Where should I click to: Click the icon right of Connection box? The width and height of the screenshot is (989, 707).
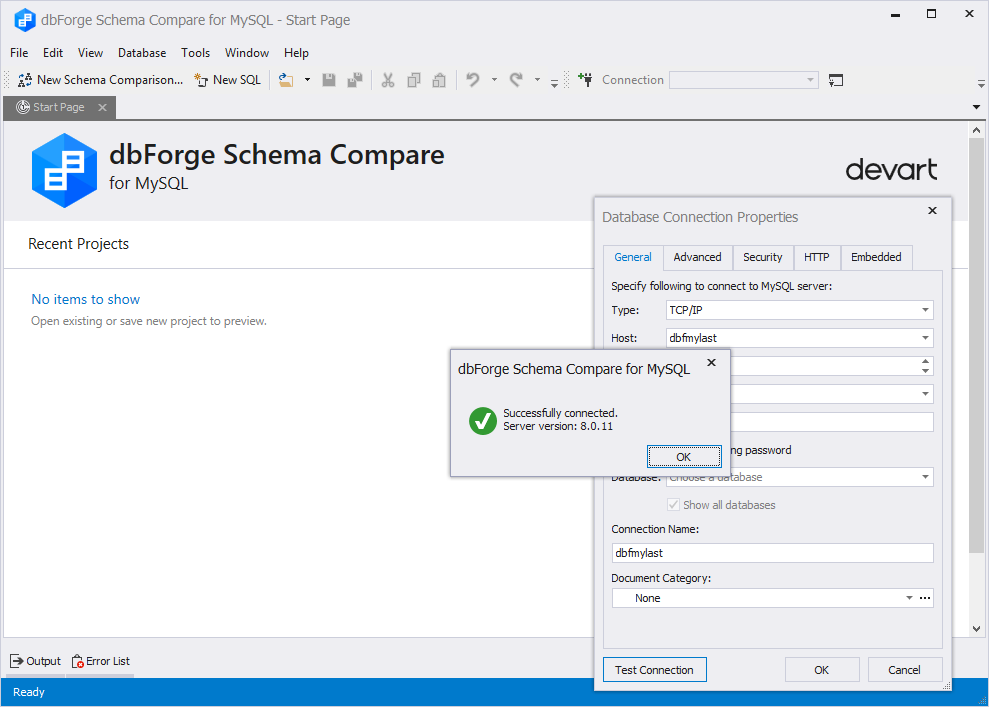click(x=836, y=80)
